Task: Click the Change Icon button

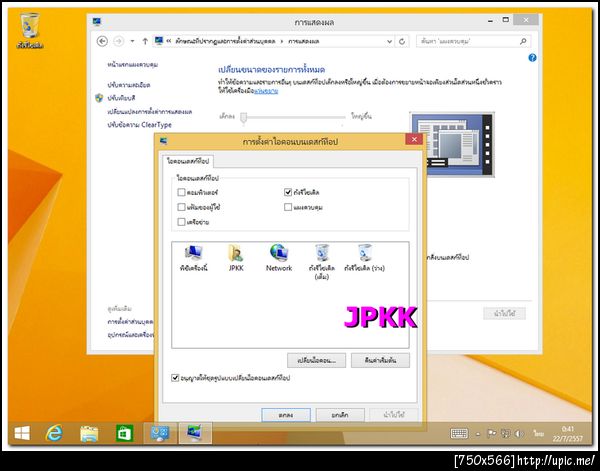Action: tap(316, 360)
